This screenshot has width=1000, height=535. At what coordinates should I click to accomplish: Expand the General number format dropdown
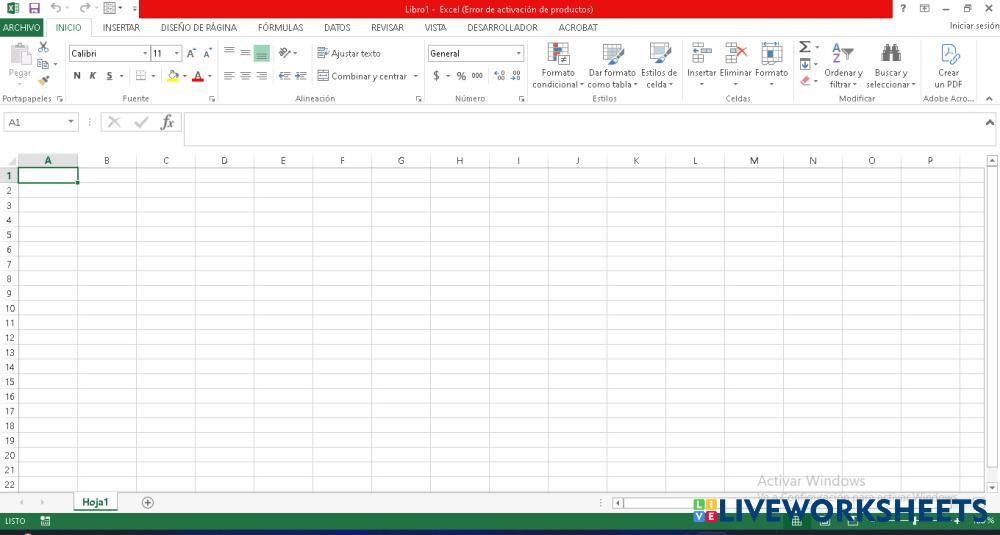[x=518, y=54]
